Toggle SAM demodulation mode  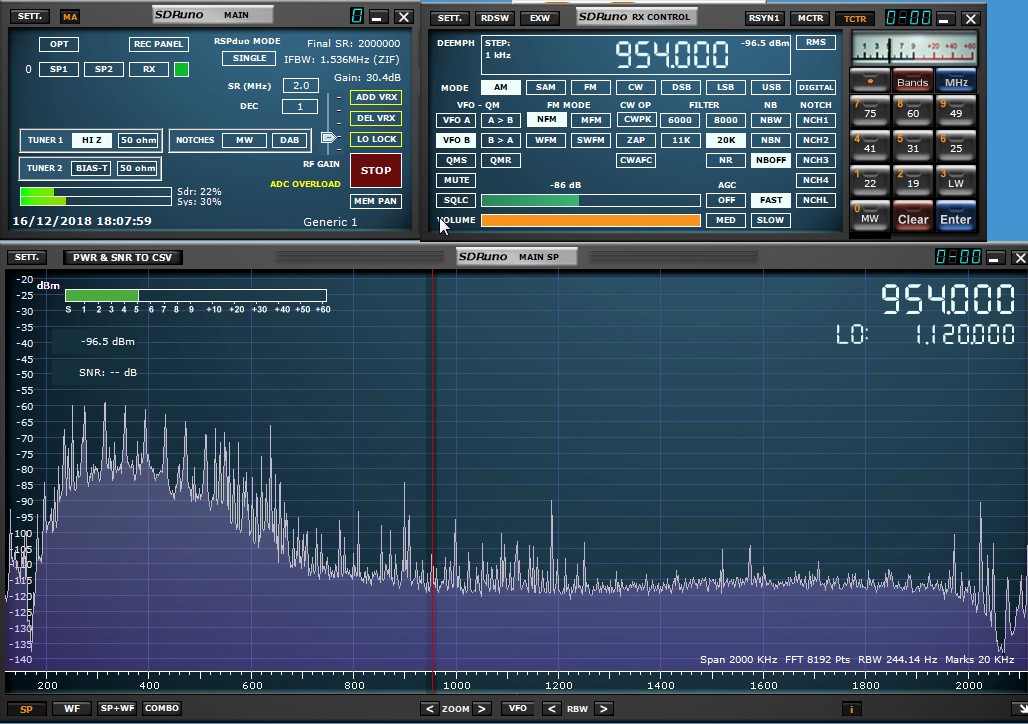[x=545, y=87]
